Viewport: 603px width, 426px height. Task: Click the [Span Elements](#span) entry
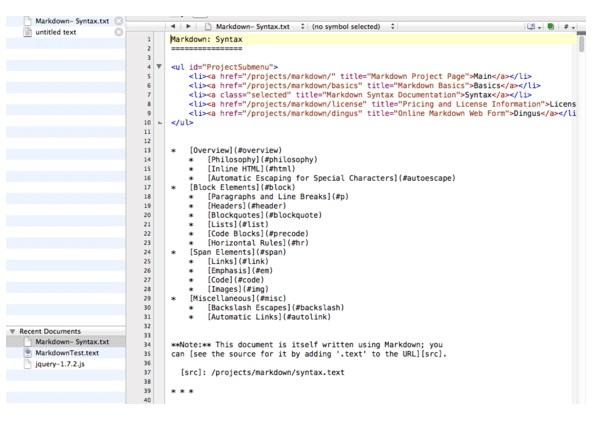pos(238,252)
